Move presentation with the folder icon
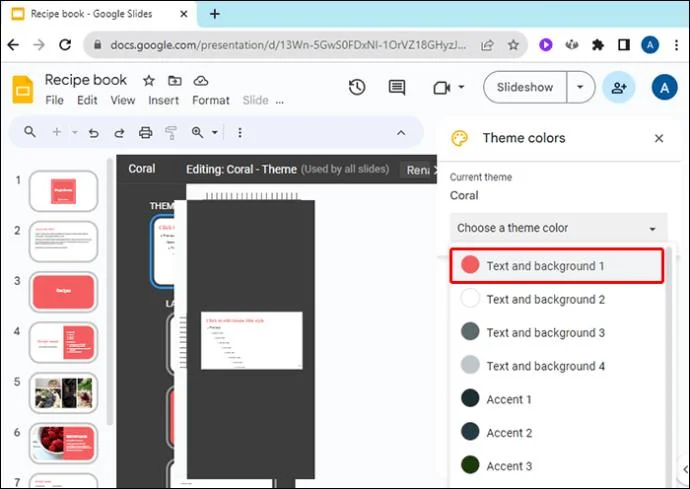 click(175, 81)
